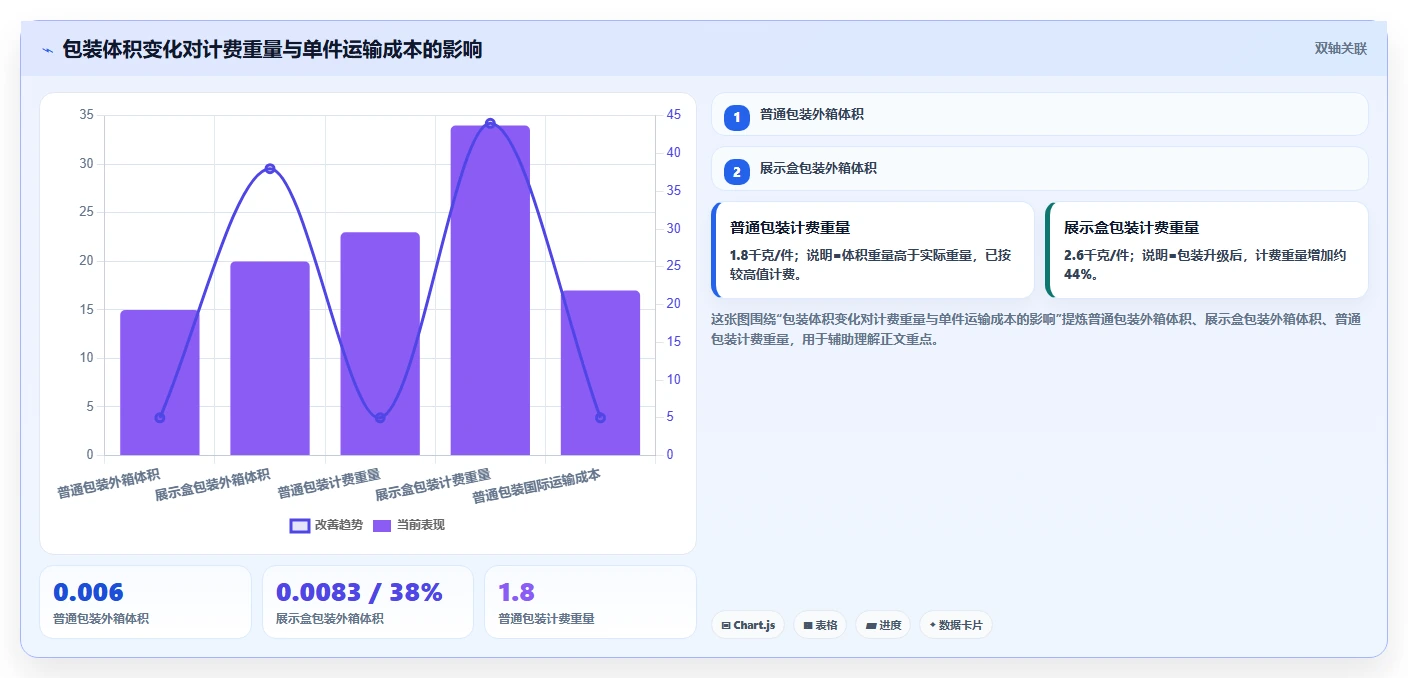Click right axis value 45
Image resolution: width=1408 pixels, height=678 pixels.
(674, 115)
